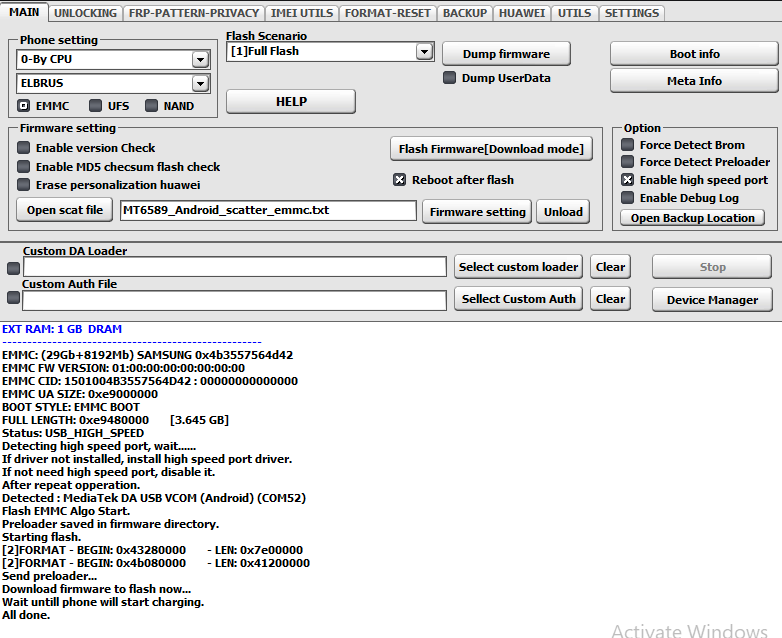Click the Custom Auth File path field

pos(234,301)
